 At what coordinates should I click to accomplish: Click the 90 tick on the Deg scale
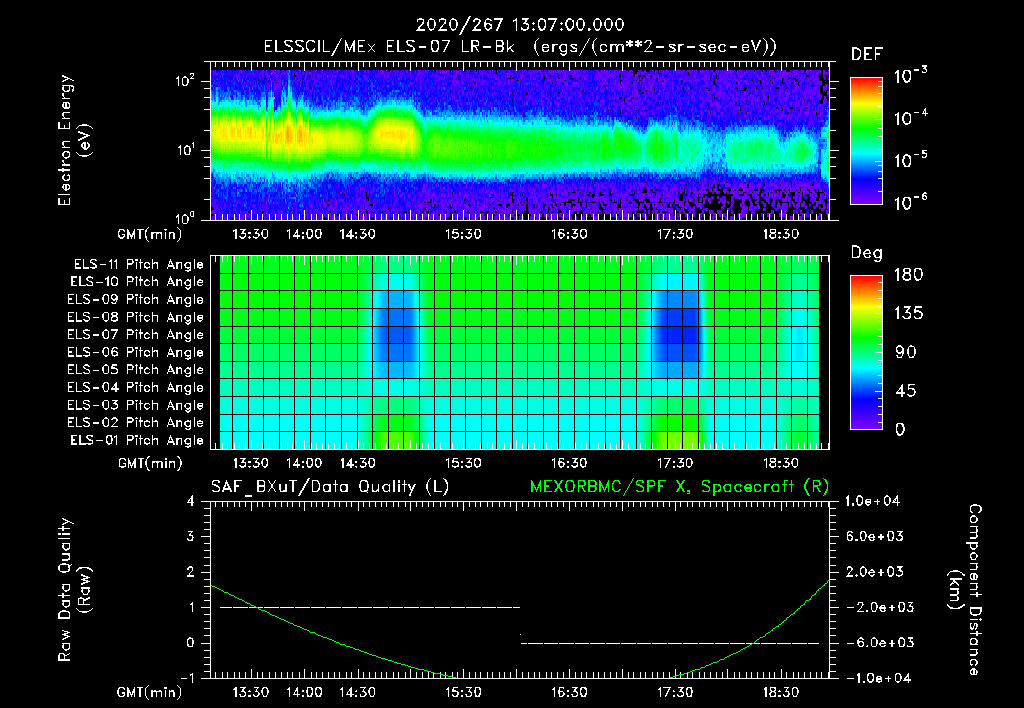[x=906, y=352]
